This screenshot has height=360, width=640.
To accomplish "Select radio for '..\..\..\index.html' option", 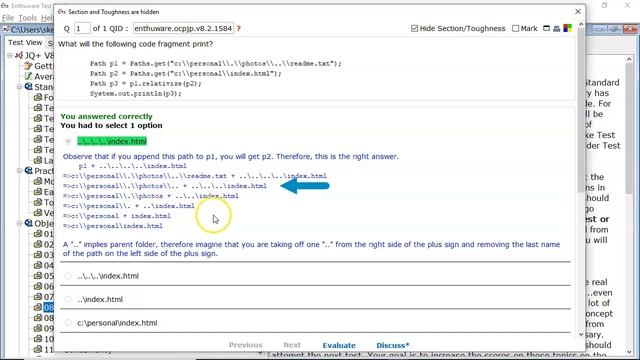I will [x=68, y=276].
